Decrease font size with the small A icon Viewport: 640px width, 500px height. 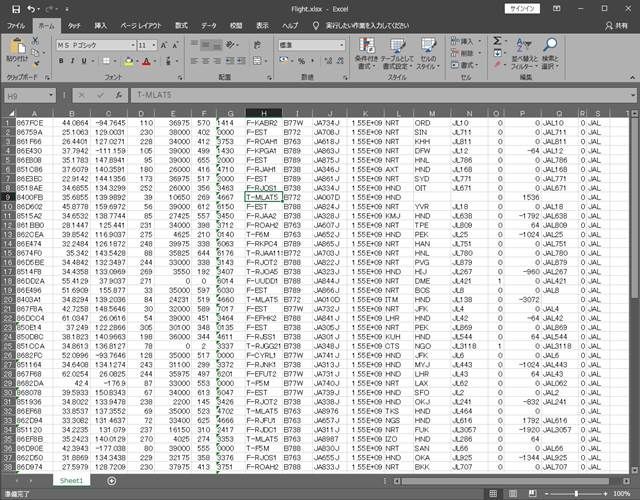[175, 45]
